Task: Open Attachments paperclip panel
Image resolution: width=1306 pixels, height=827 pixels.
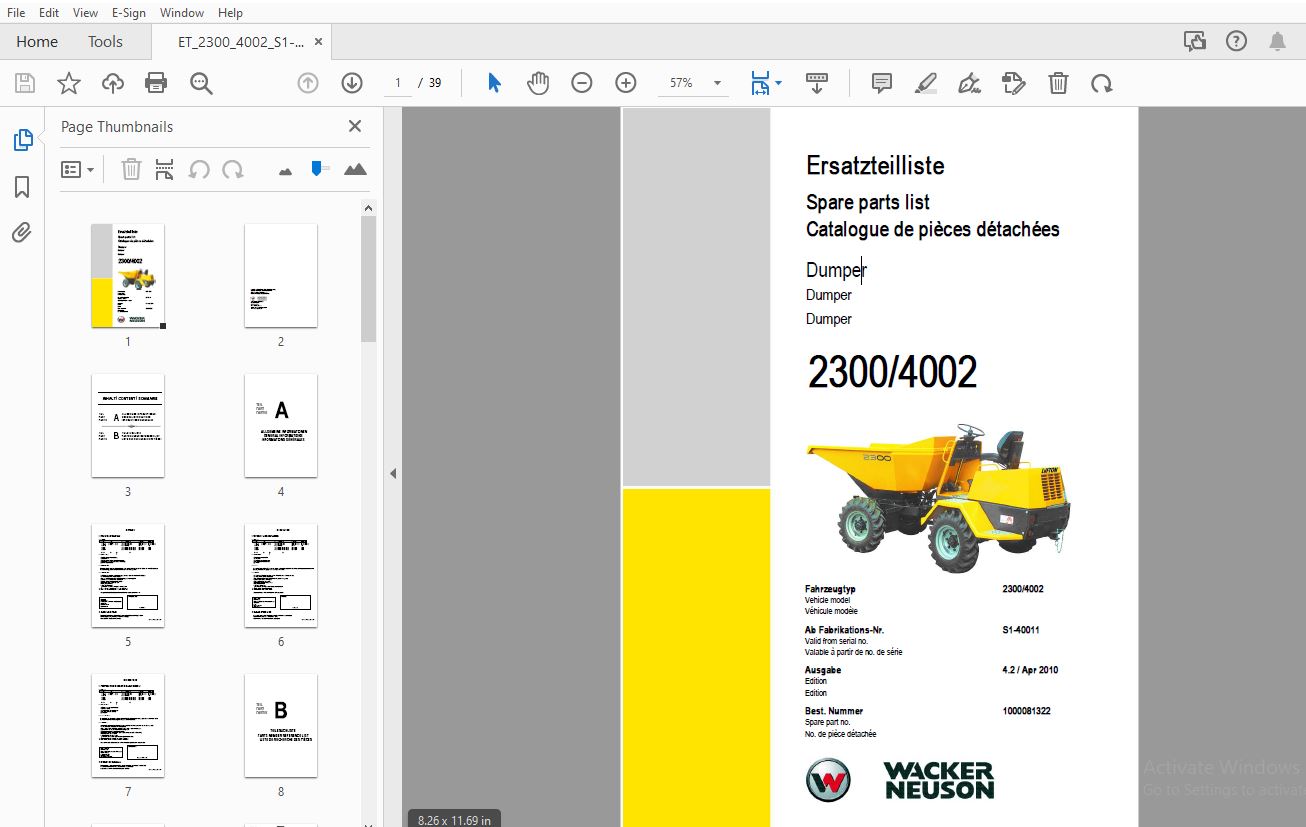Action: (x=22, y=233)
